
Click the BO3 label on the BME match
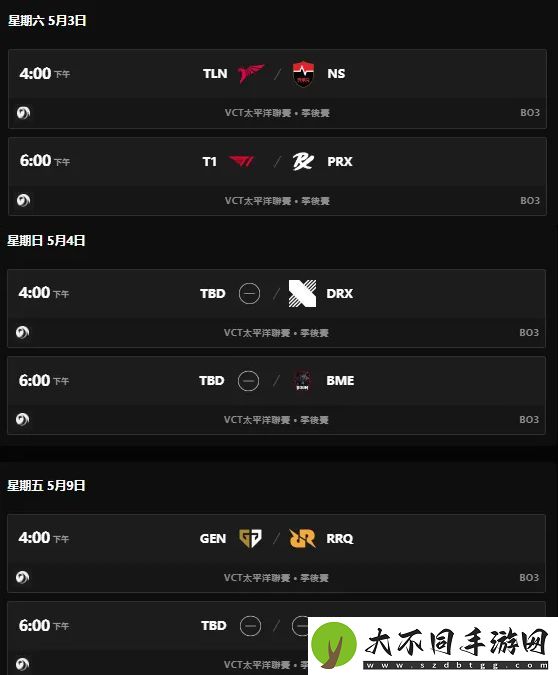point(529,420)
